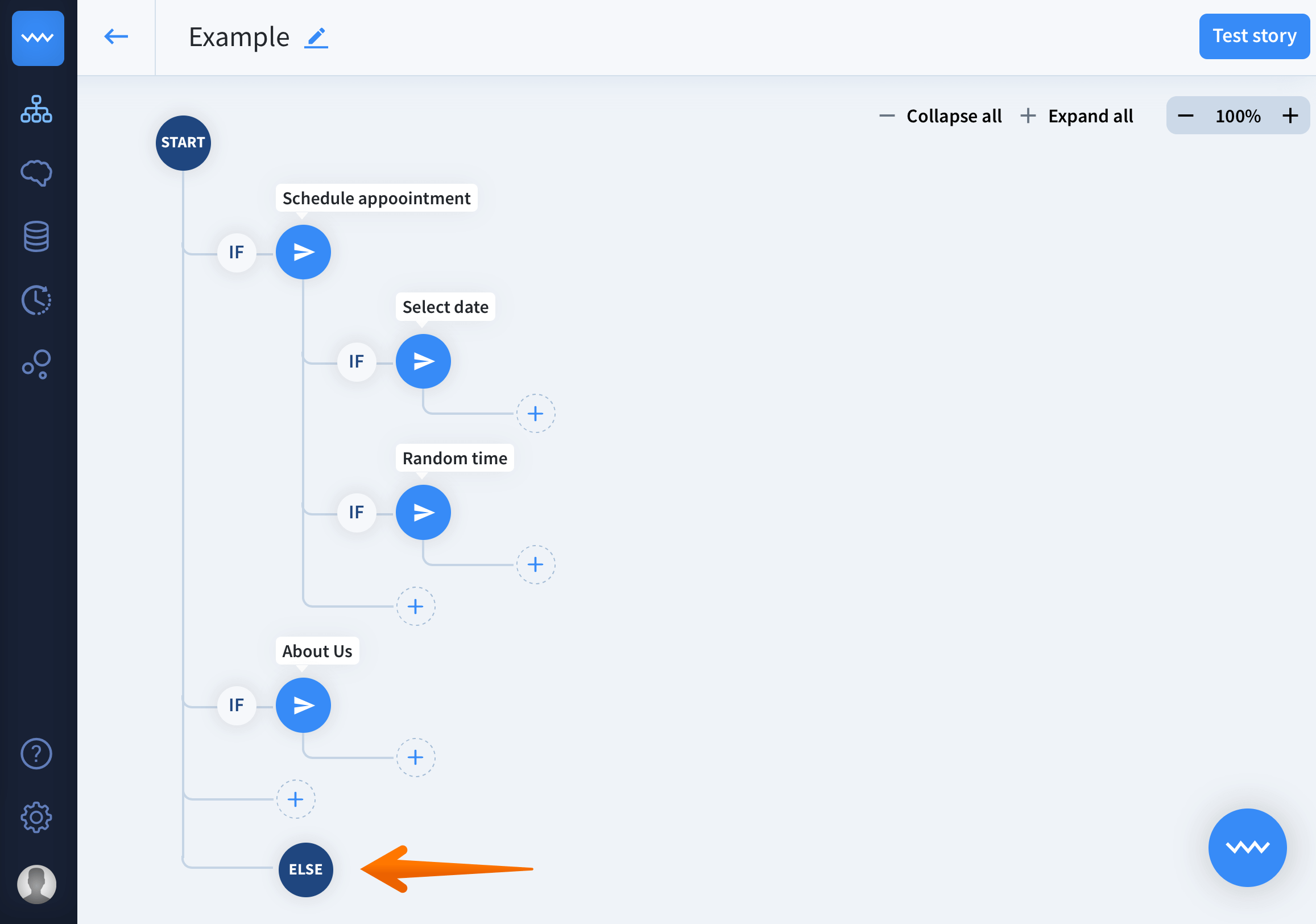Click the Test story button
The height and width of the screenshot is (924, 1316).
(1253, 36)
